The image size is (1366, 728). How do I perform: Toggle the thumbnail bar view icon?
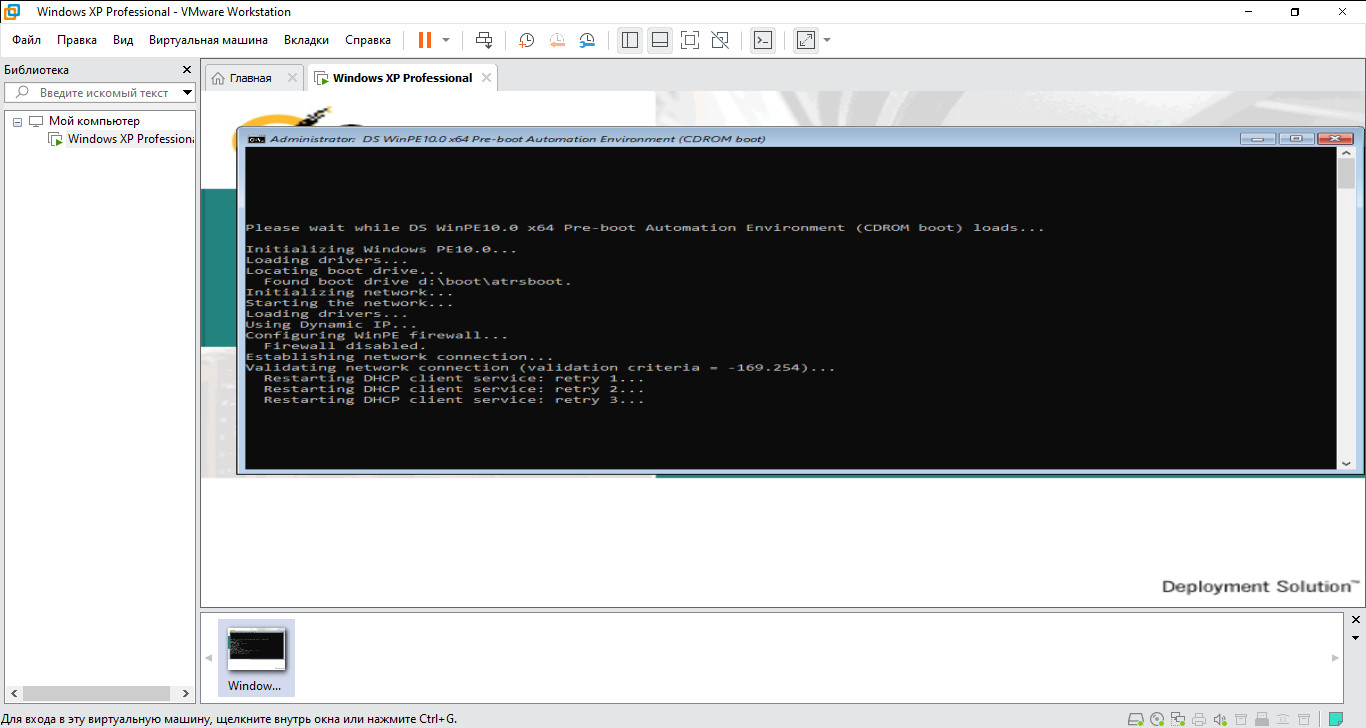(659, 40)
